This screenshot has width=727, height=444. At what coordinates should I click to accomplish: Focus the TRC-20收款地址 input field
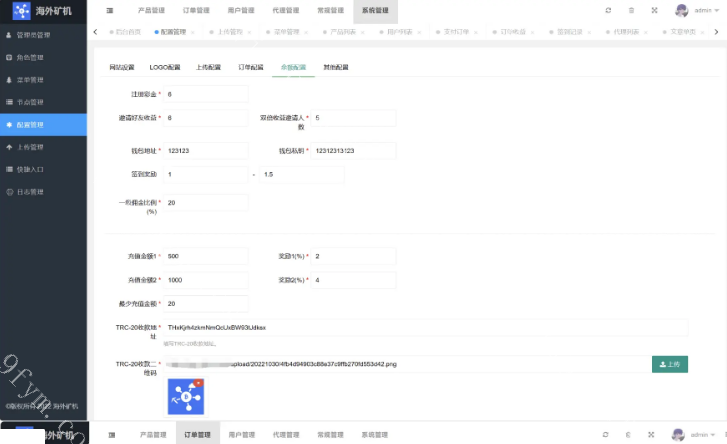425,327
